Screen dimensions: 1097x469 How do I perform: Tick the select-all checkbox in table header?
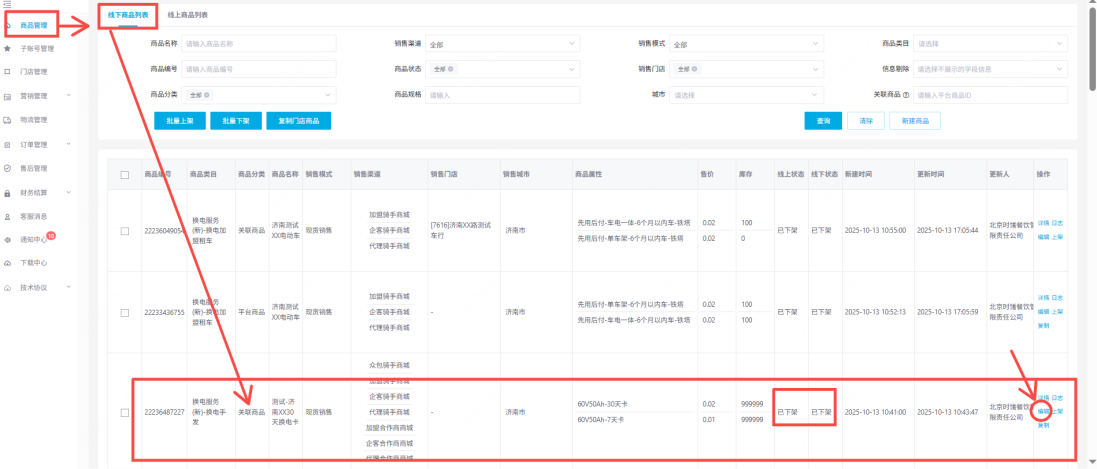click(x=125, y=175)
